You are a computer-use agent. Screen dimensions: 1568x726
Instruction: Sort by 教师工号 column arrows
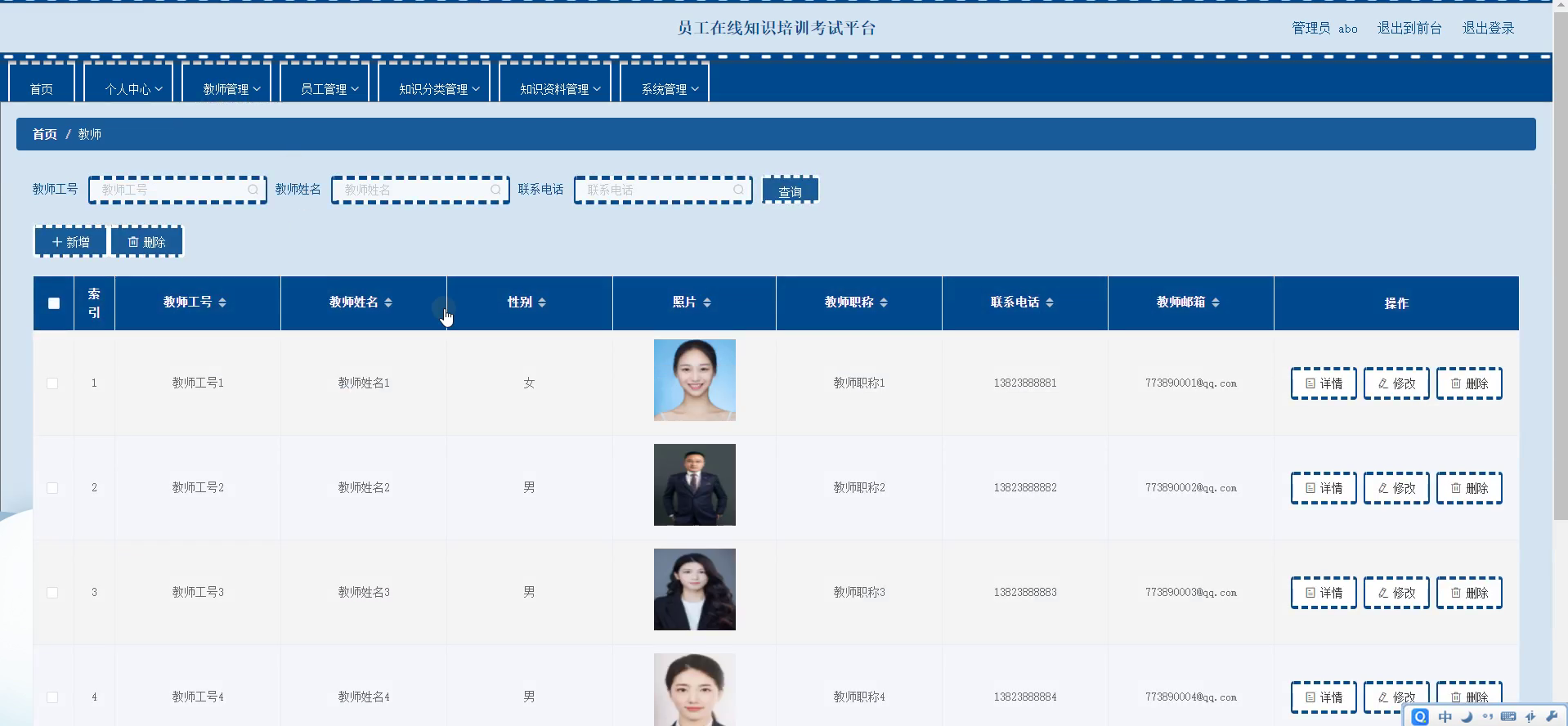(222, 302)
